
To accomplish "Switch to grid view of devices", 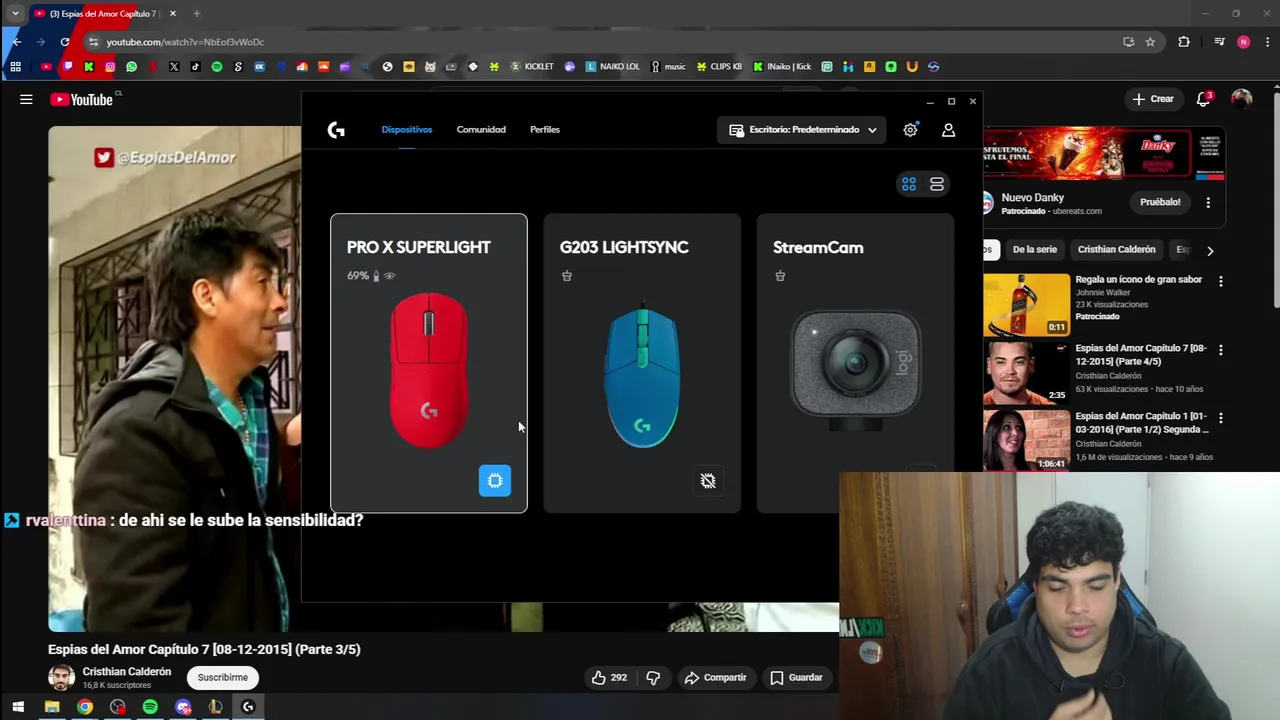I will (909, 184).
